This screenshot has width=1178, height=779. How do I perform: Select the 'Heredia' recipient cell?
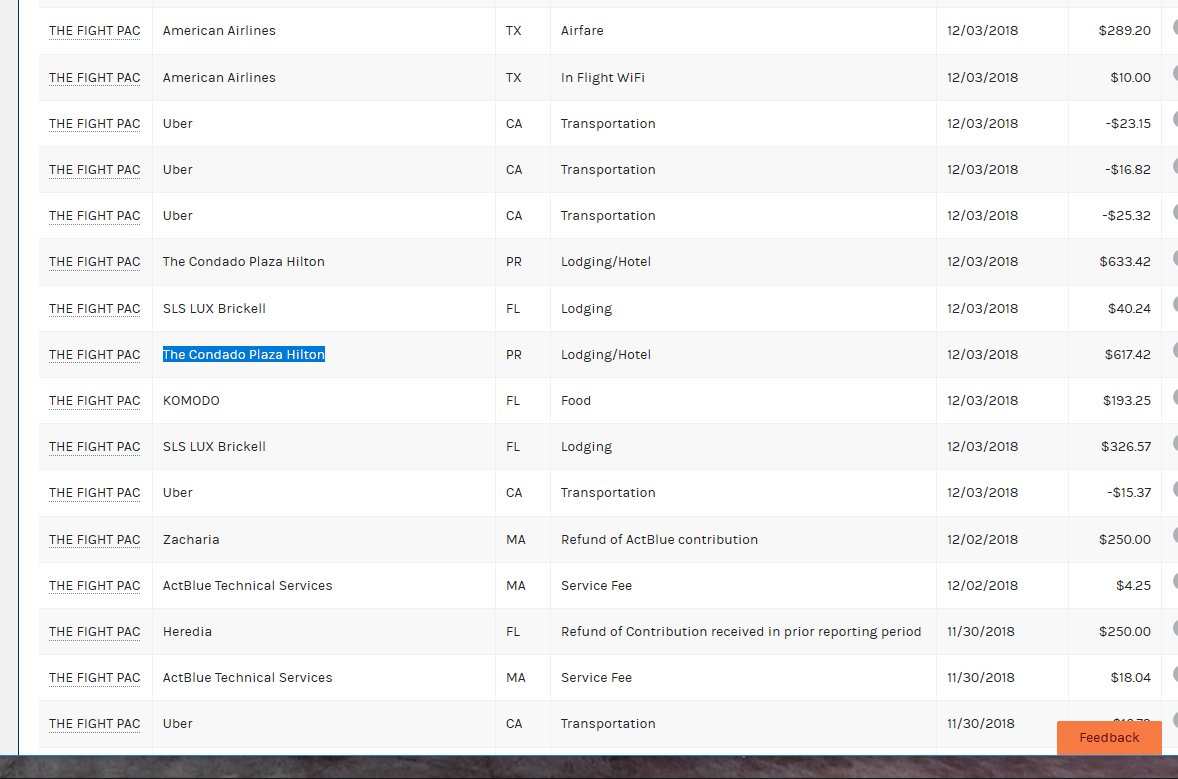coord(187,632)
